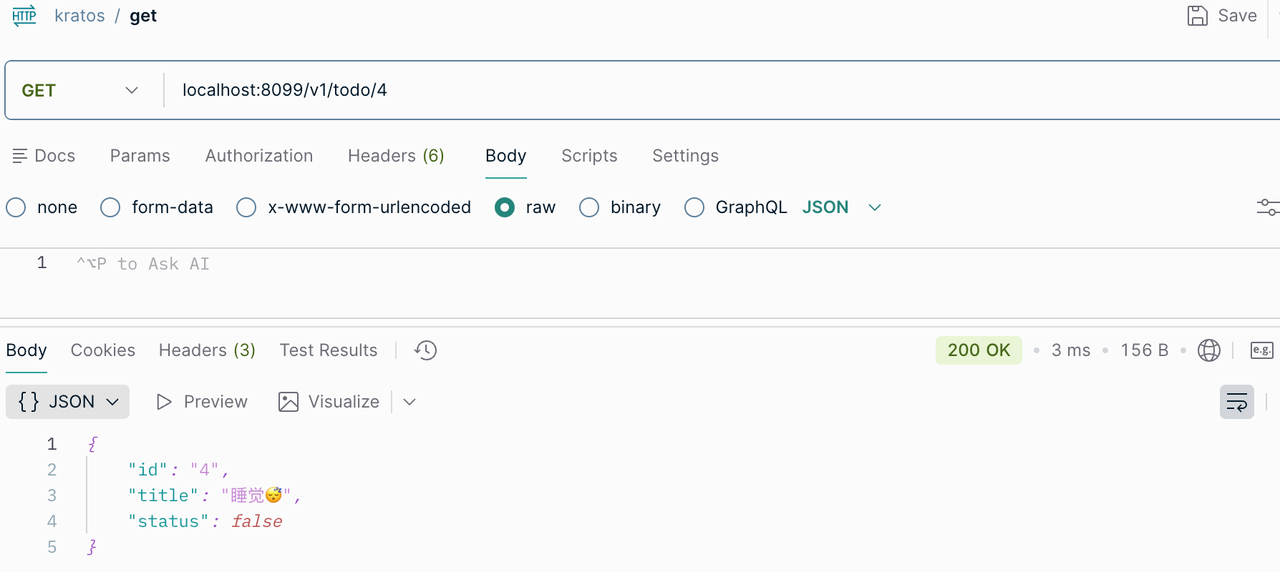This screenshot has height=572, width=1280.
Task: Toggle the response line wrap icon
Action: click(1237, 402)
